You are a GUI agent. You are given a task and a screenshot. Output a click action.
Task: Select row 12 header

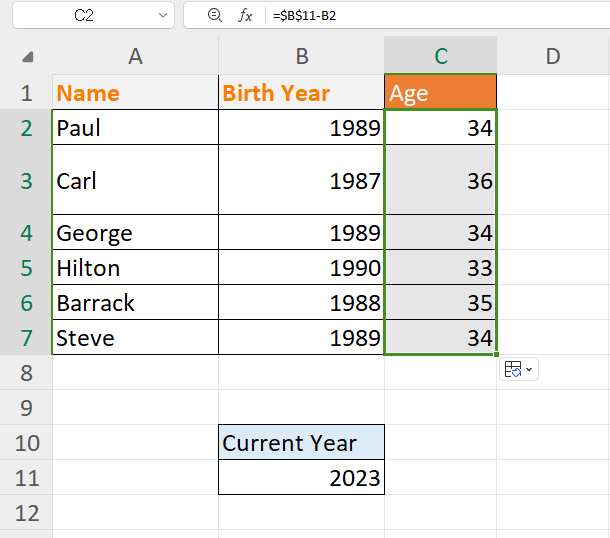point(26,512)
